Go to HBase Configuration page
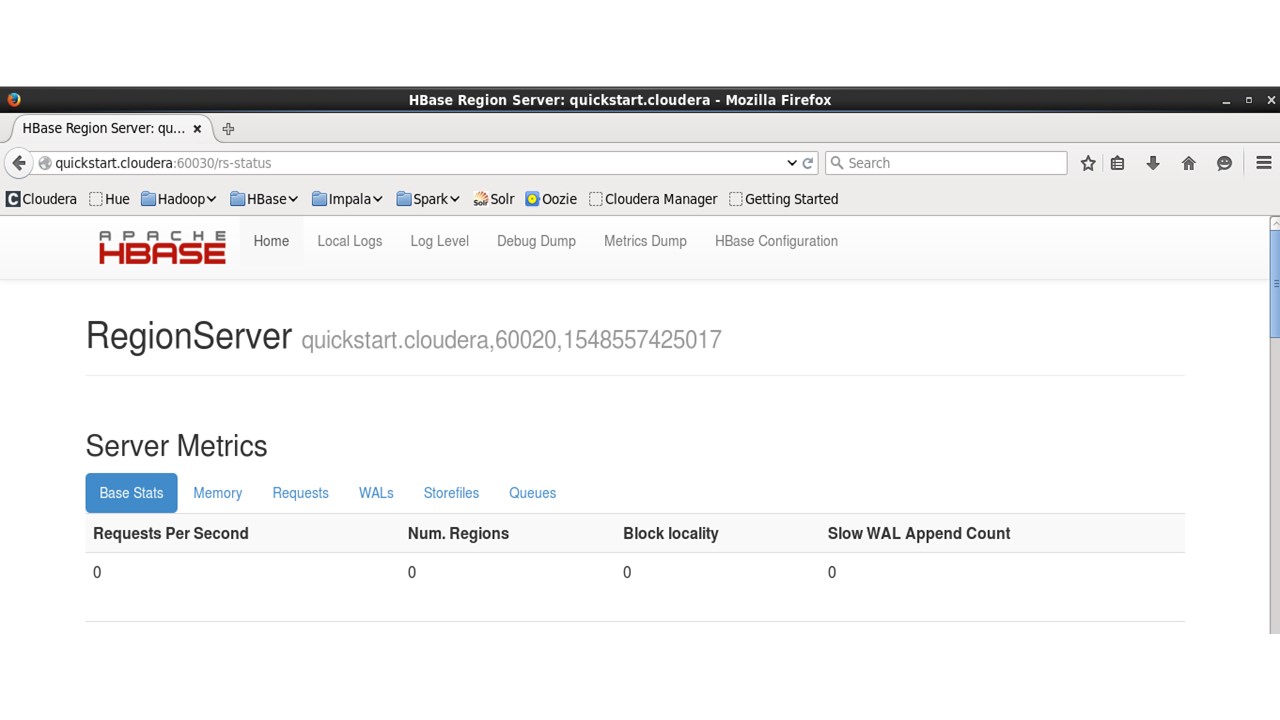This screenshot has height=720, width=1280. coord(776,241)
